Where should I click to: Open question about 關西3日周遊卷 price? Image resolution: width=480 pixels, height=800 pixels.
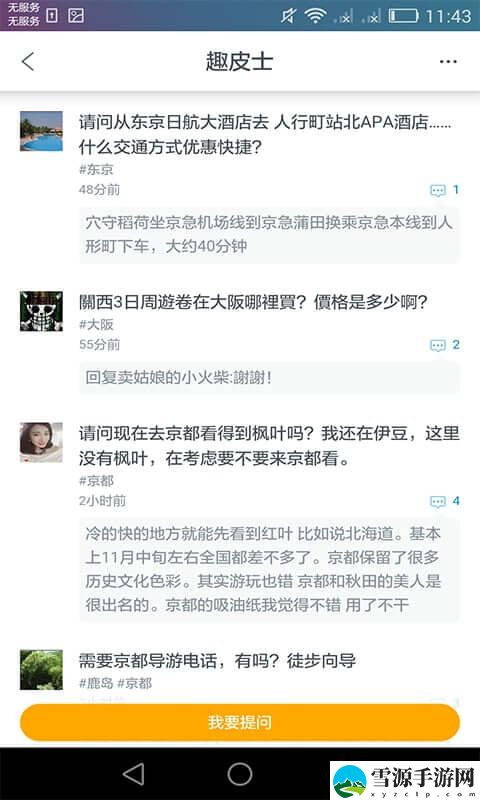(253, 302)
